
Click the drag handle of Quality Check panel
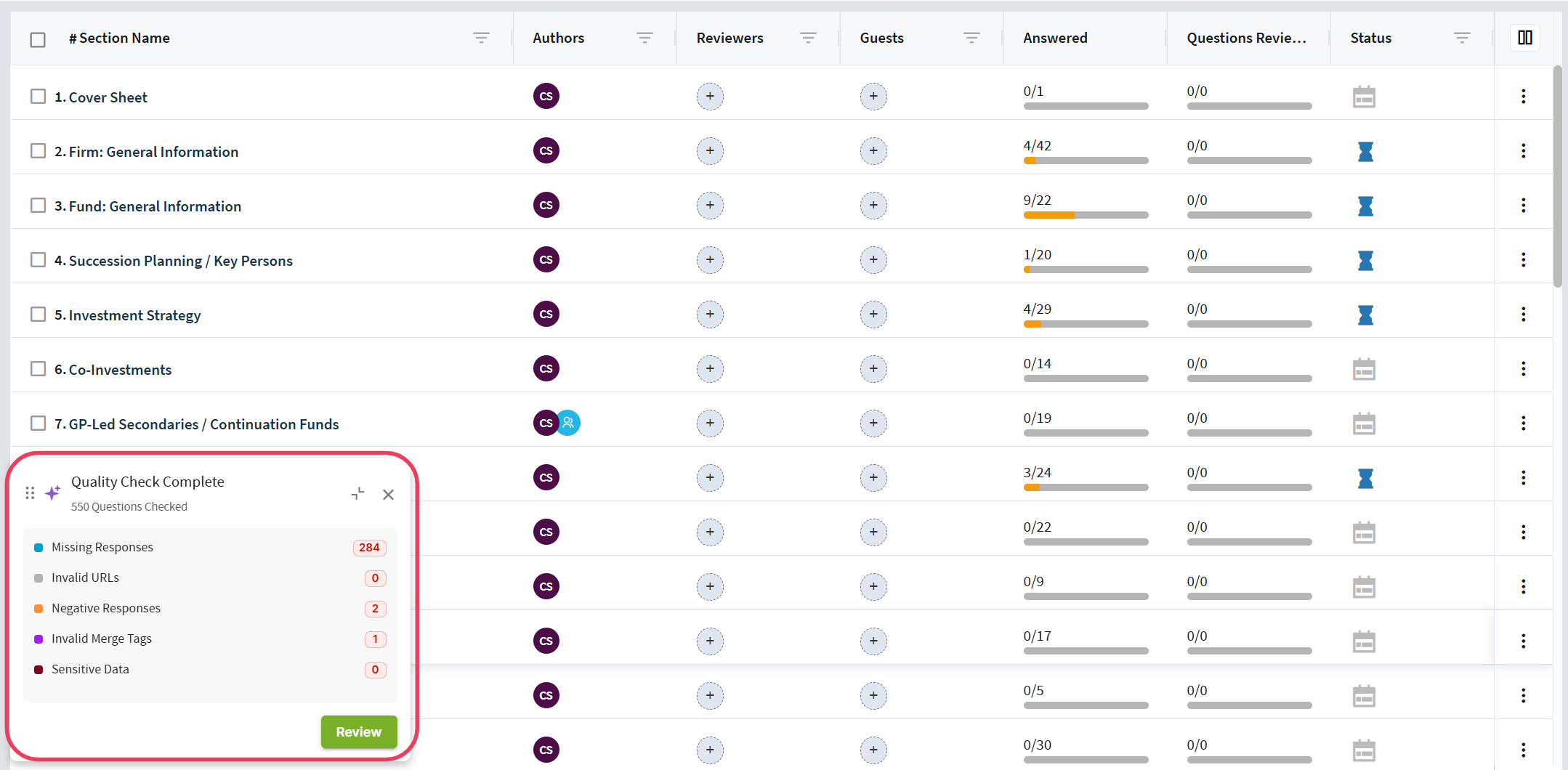point(30,493)
